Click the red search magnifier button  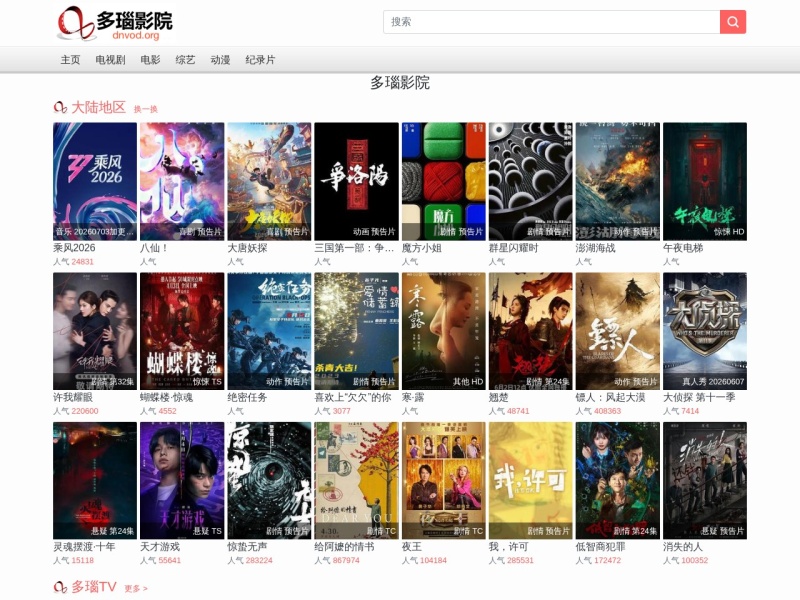coord(733,21)
